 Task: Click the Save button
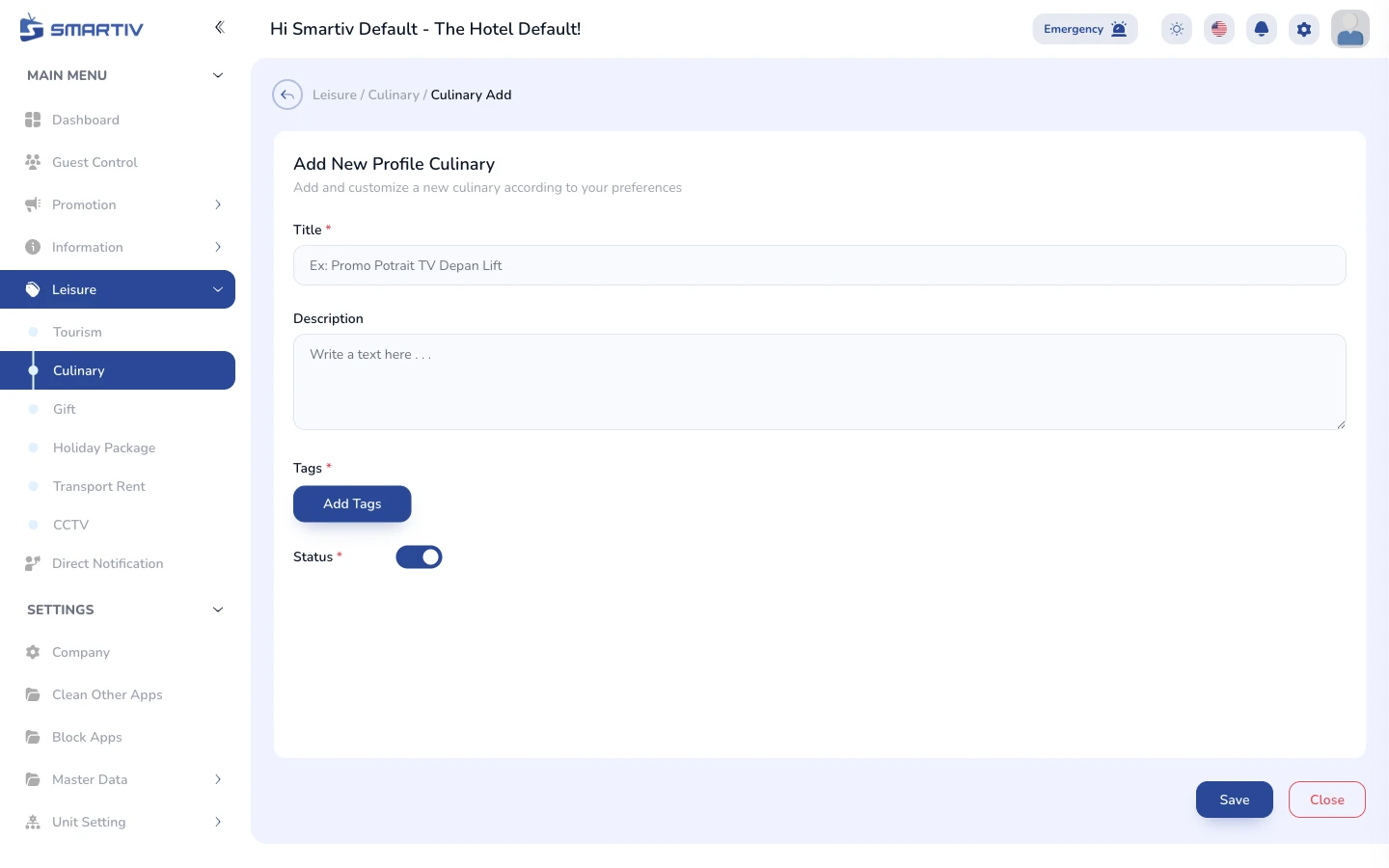pyautogui.click(x=1235, y=800)
